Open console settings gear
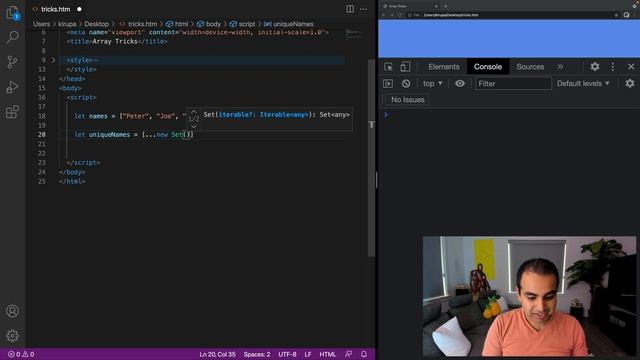 coord(630,84)
